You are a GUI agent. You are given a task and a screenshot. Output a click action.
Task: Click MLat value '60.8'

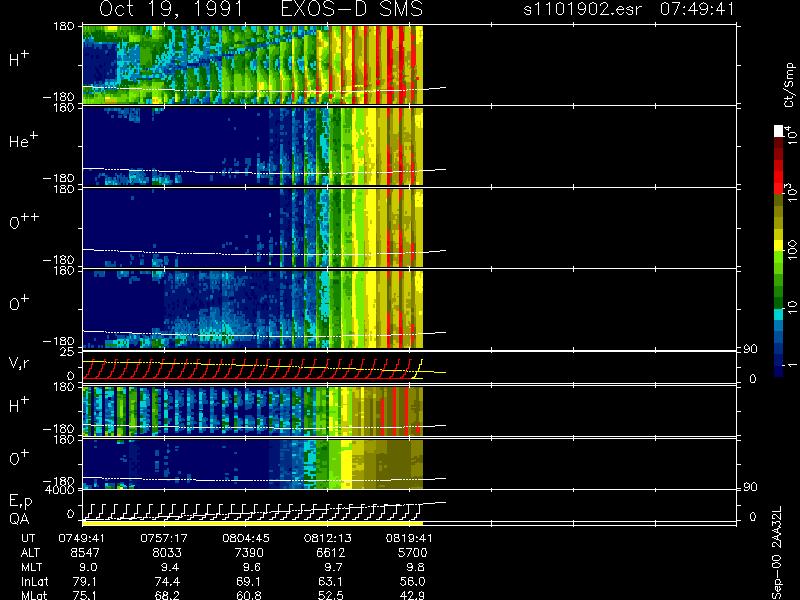[248, 595]
